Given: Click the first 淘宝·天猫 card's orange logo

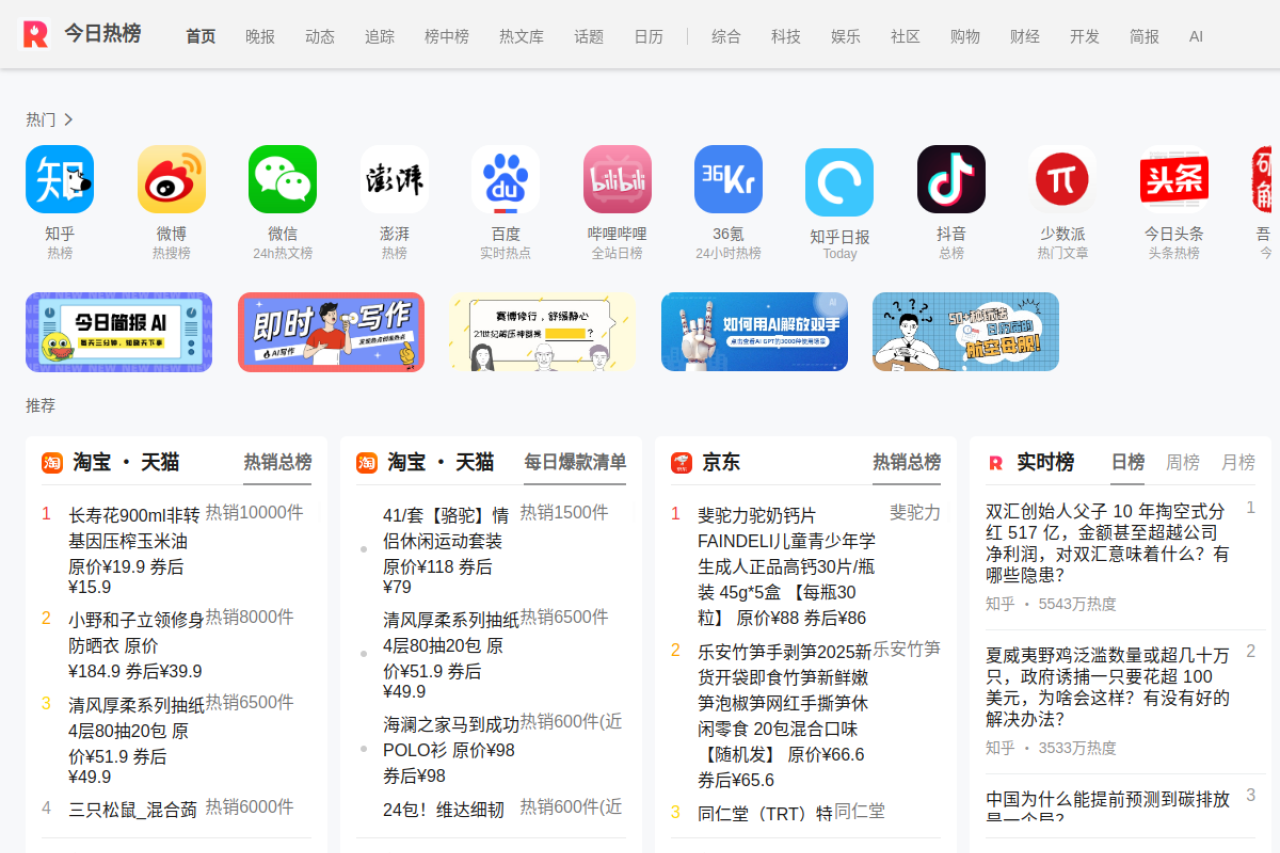Looking at the screenshot, I should tap(52, 463).
